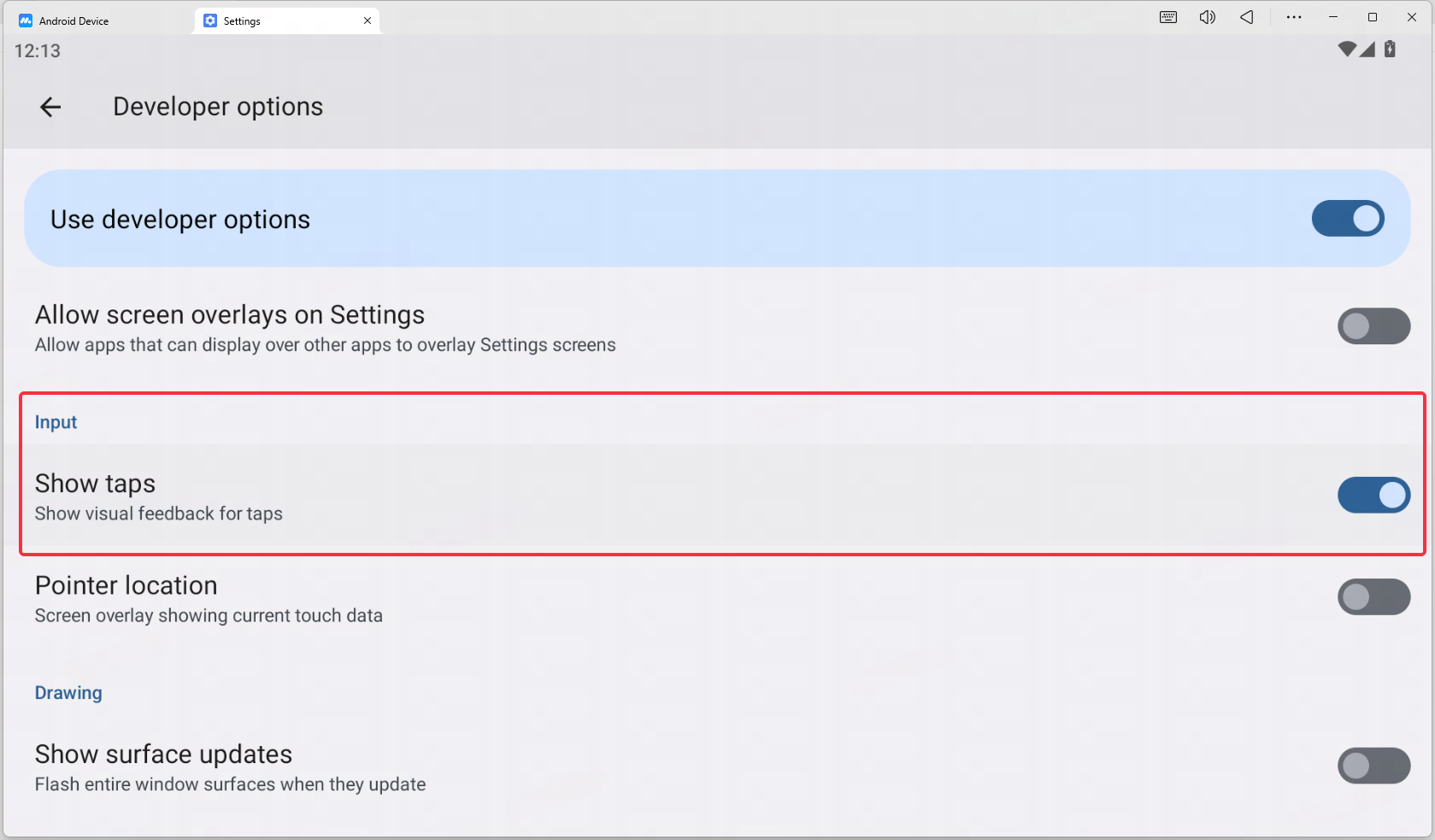Screen dimensions: 1435x840
Task: Open the keyboard icon in title bar
Action: (x=1168, y=17)
